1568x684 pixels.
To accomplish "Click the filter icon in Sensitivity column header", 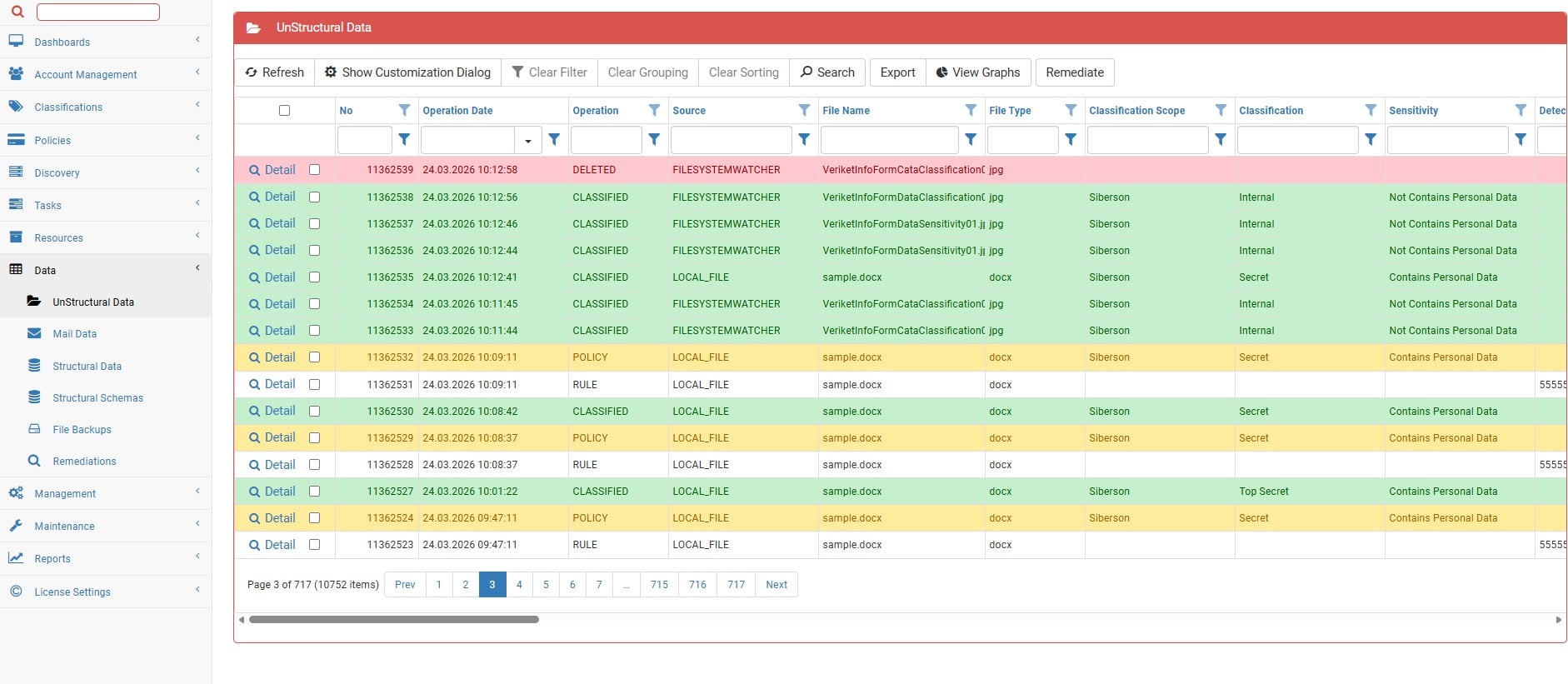I will (1521, 110).
